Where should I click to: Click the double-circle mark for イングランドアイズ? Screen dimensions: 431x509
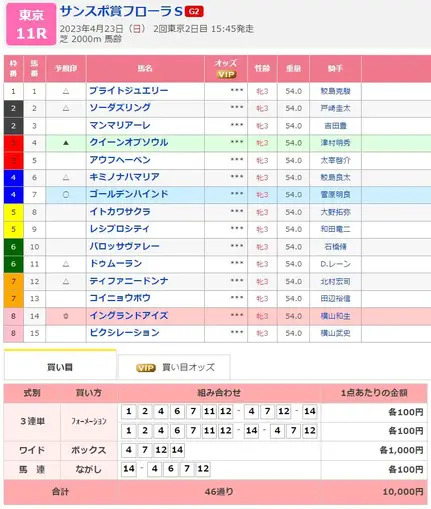(66, 316)
